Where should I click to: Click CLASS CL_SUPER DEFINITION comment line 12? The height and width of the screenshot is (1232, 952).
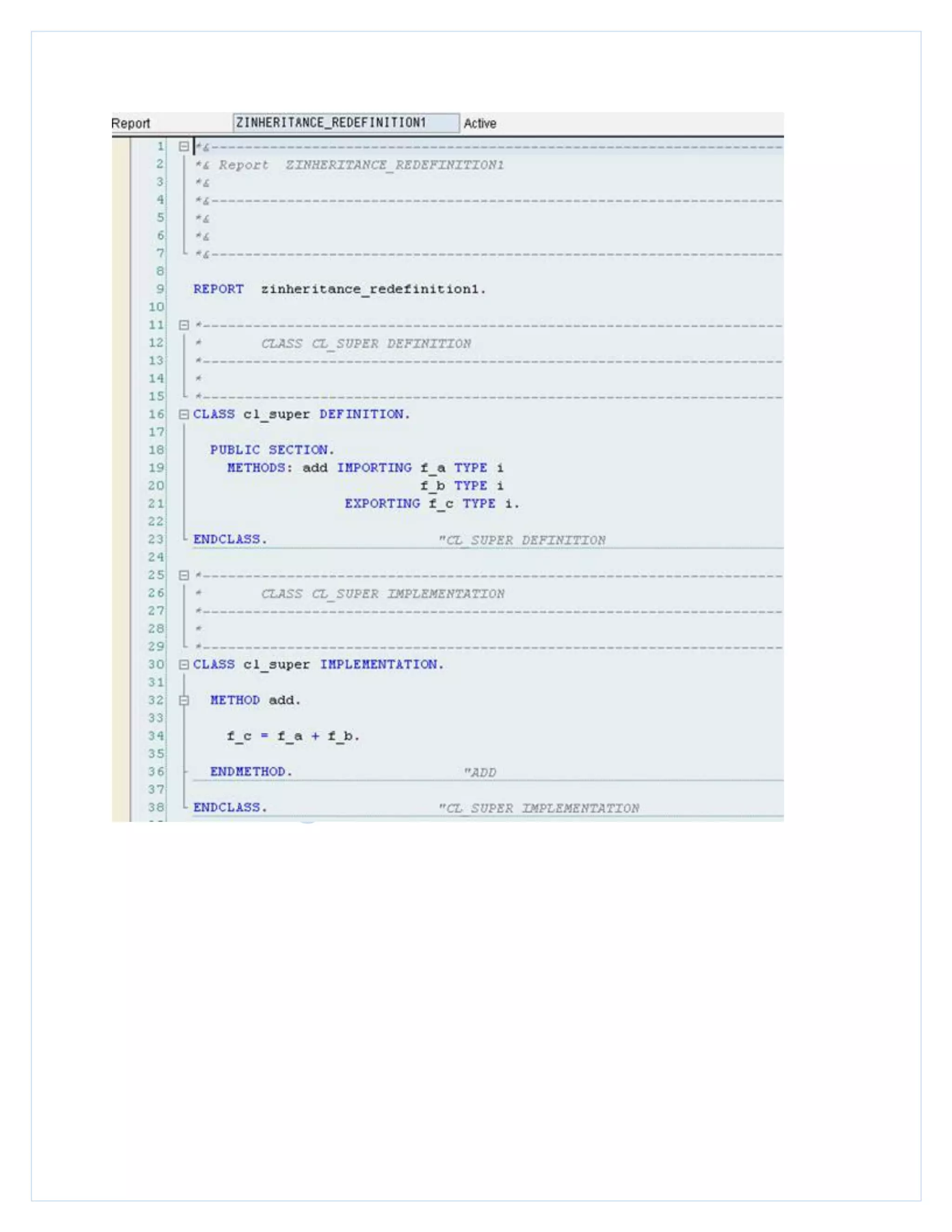coord(366,344)
